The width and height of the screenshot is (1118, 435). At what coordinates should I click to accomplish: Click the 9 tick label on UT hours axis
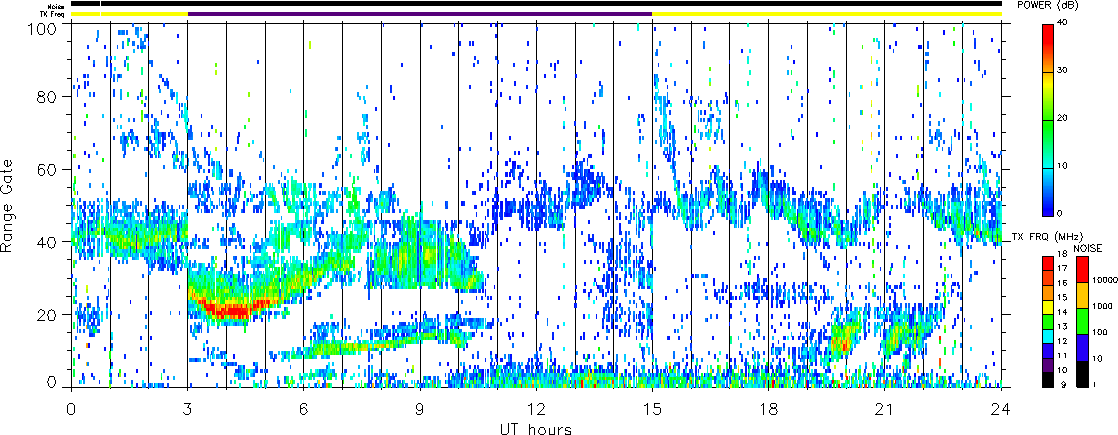tap(420, 408)
